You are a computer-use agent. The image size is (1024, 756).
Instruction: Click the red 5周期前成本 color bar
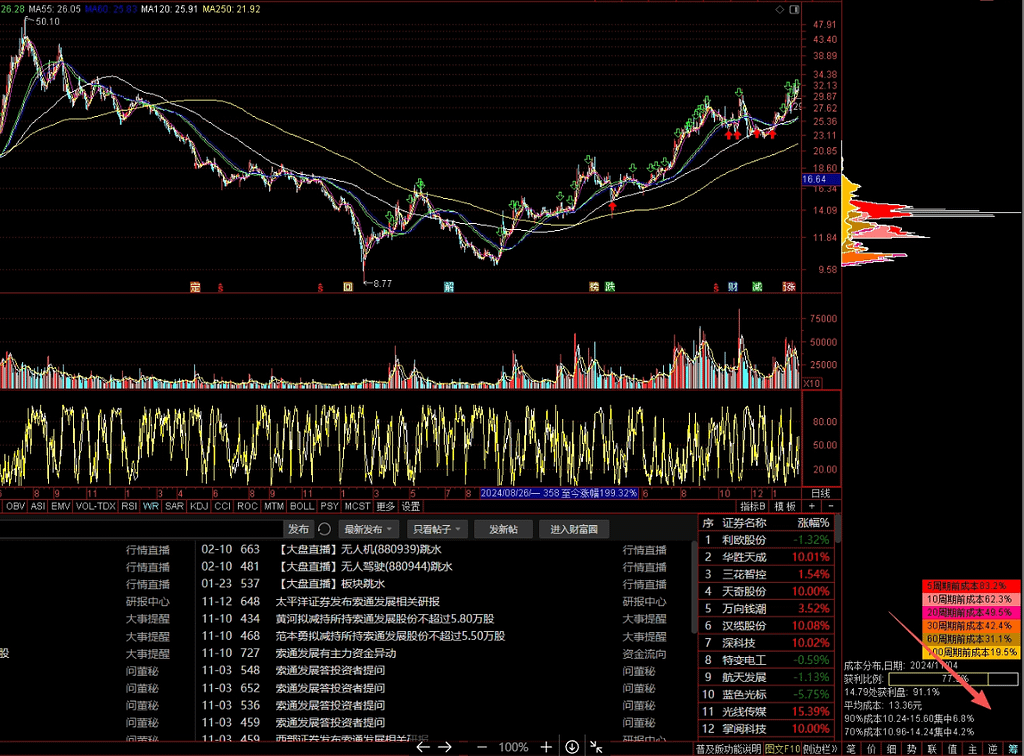[970, 585]
